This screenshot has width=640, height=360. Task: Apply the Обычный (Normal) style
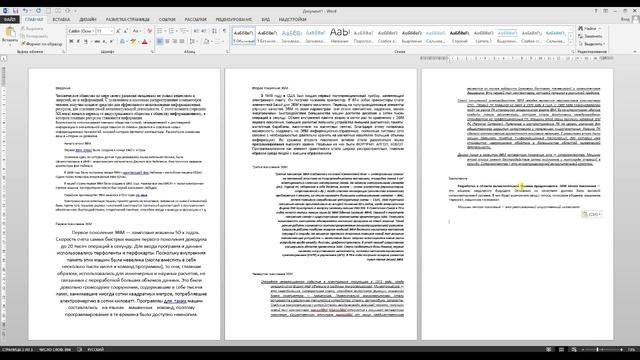point(244,36)
